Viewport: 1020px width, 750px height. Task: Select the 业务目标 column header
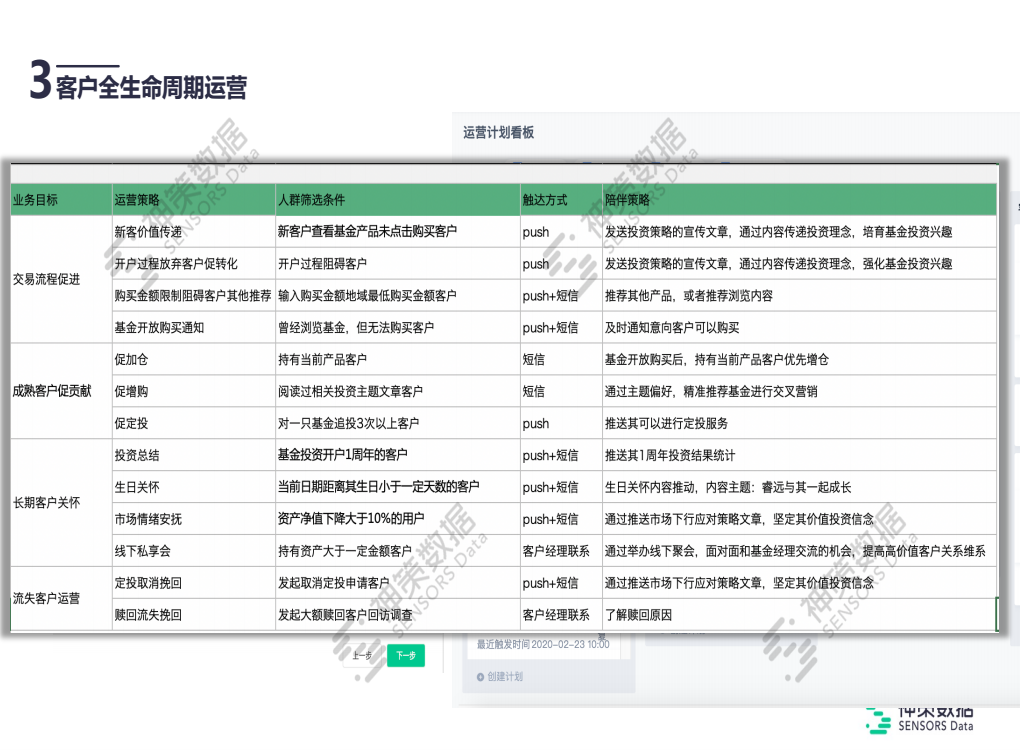[x=35, y=200]
